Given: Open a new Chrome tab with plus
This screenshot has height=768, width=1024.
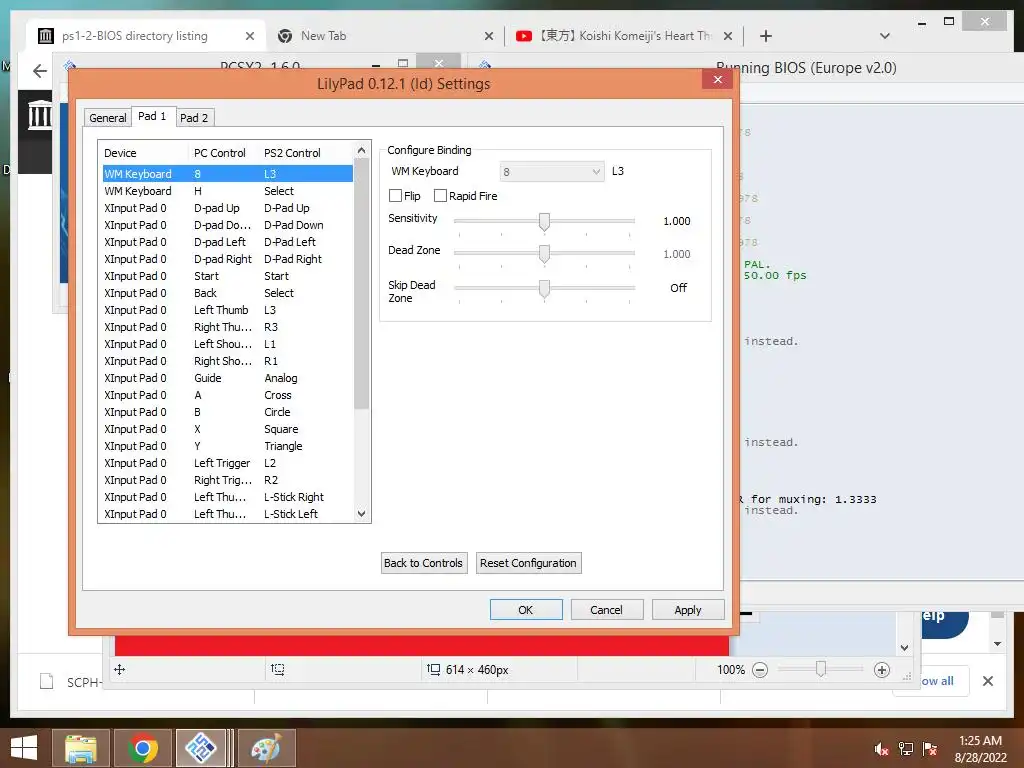Looking at the screenshot, I should [x=765, y=36].
